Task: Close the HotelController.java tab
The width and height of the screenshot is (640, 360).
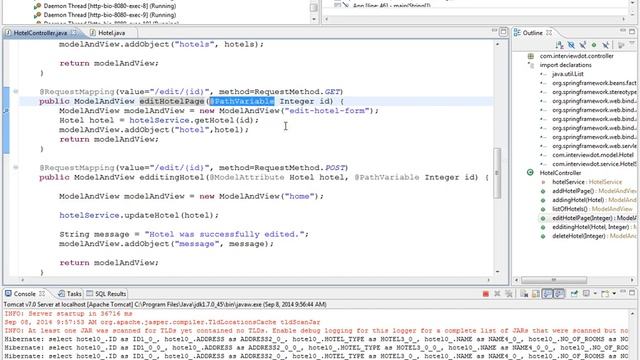Action: pos(73,32)
